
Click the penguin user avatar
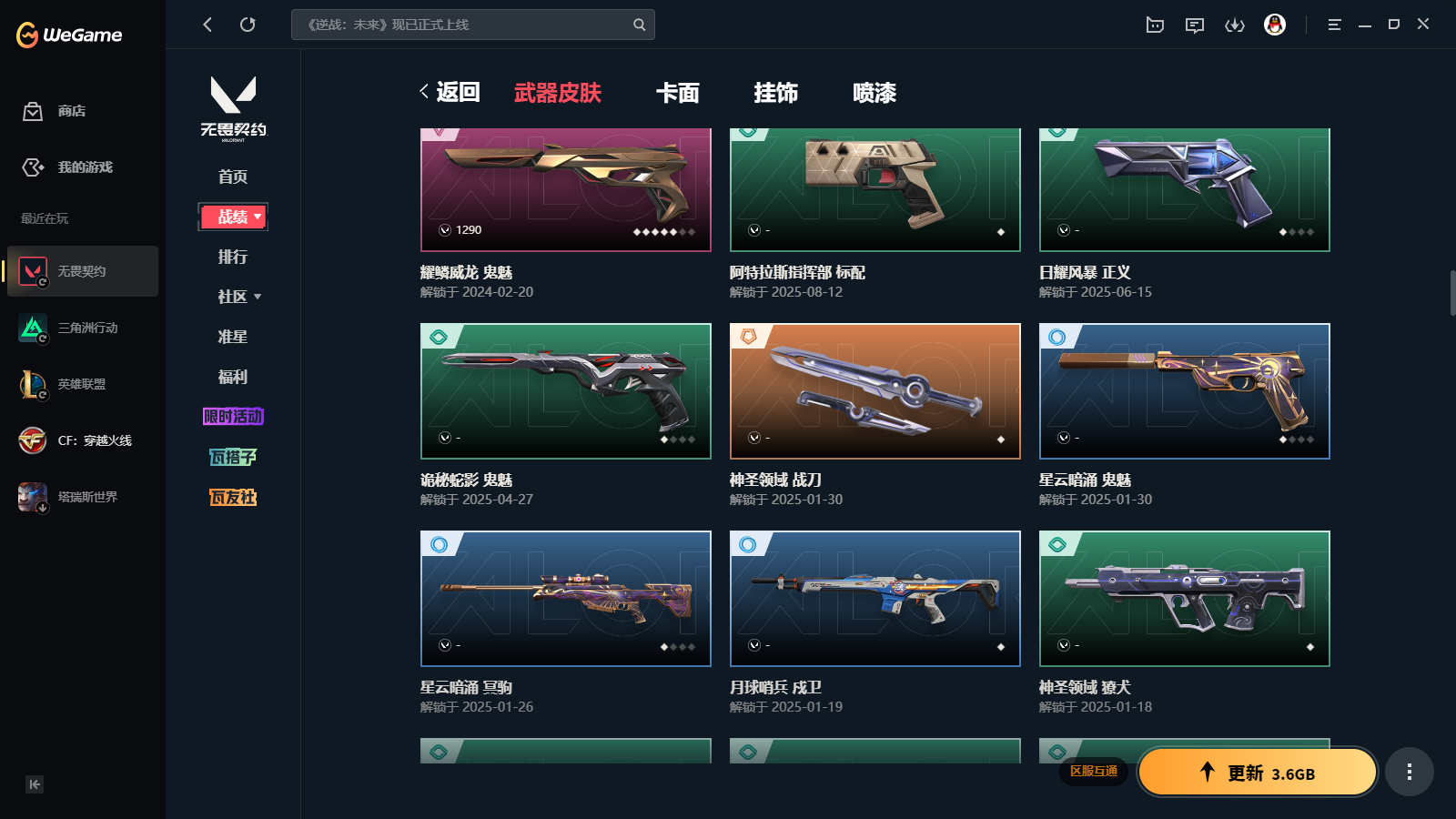pyautogui.click(x=1275, y=25)
